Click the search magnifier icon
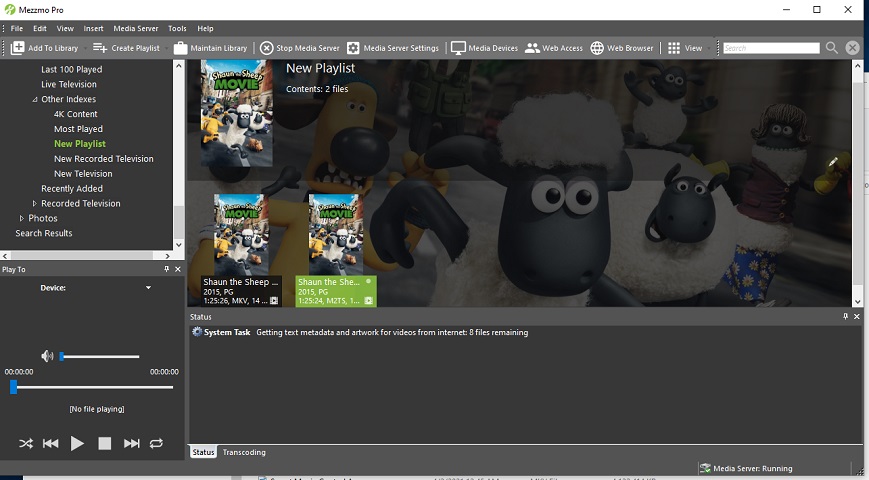869x480 pixels. point(832,48)
